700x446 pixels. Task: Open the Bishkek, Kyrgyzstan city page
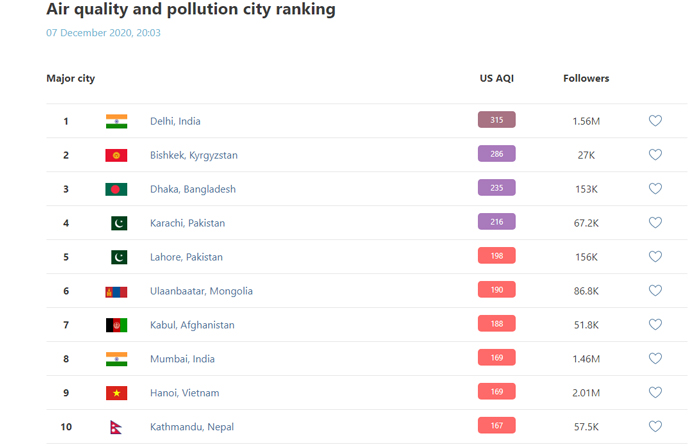[193, 155]
